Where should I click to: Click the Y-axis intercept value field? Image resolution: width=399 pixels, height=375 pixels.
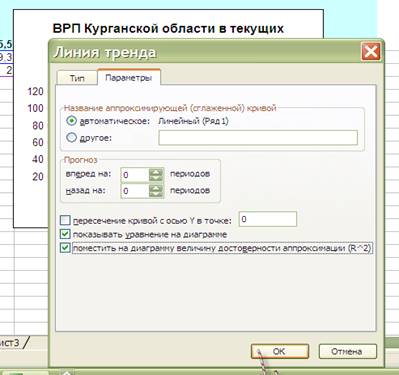(x=268, y=219)
